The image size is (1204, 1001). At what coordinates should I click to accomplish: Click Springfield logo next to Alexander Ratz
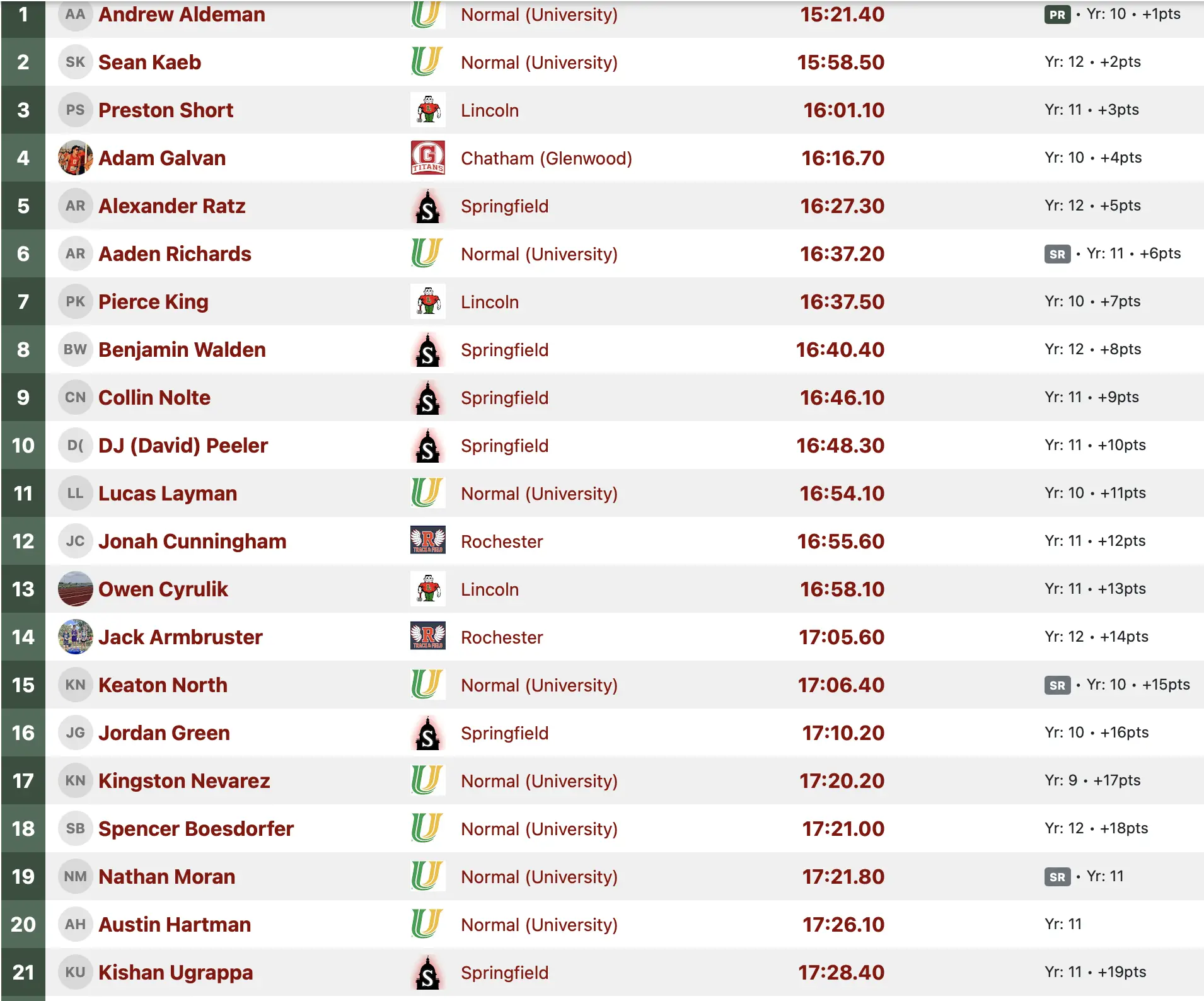(x=428, y=206)
